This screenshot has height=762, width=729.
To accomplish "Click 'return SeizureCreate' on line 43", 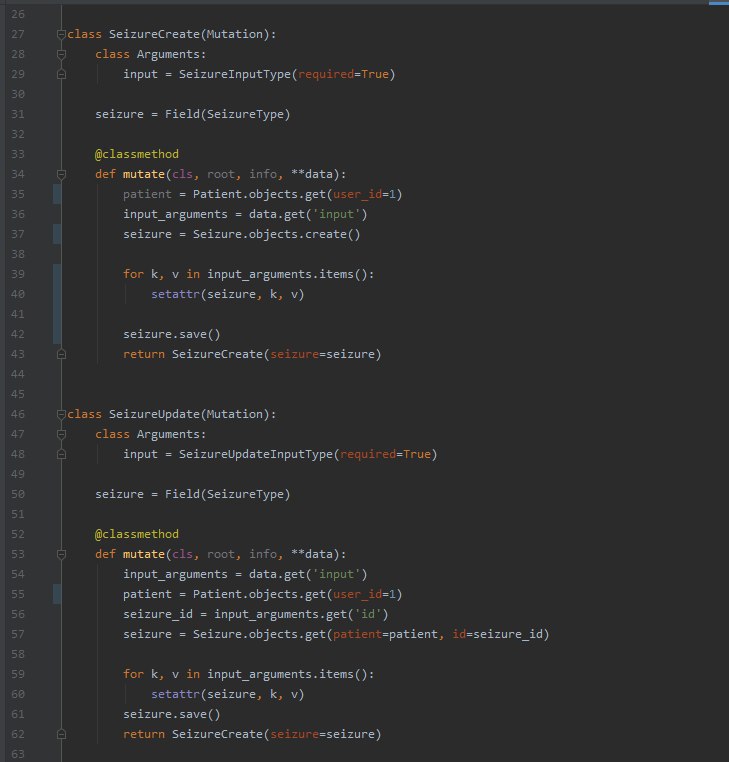I will (193, 354).
